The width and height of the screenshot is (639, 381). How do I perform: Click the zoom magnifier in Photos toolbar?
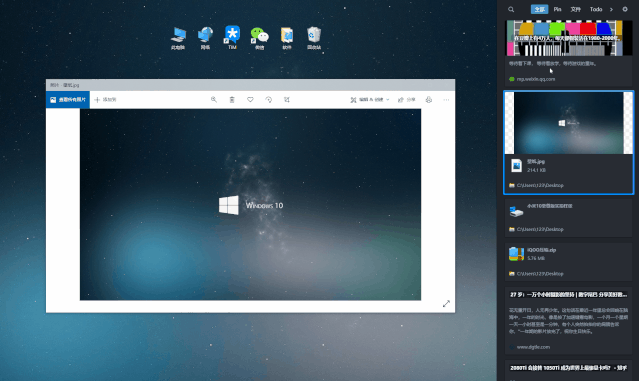[x=214, y=99]
